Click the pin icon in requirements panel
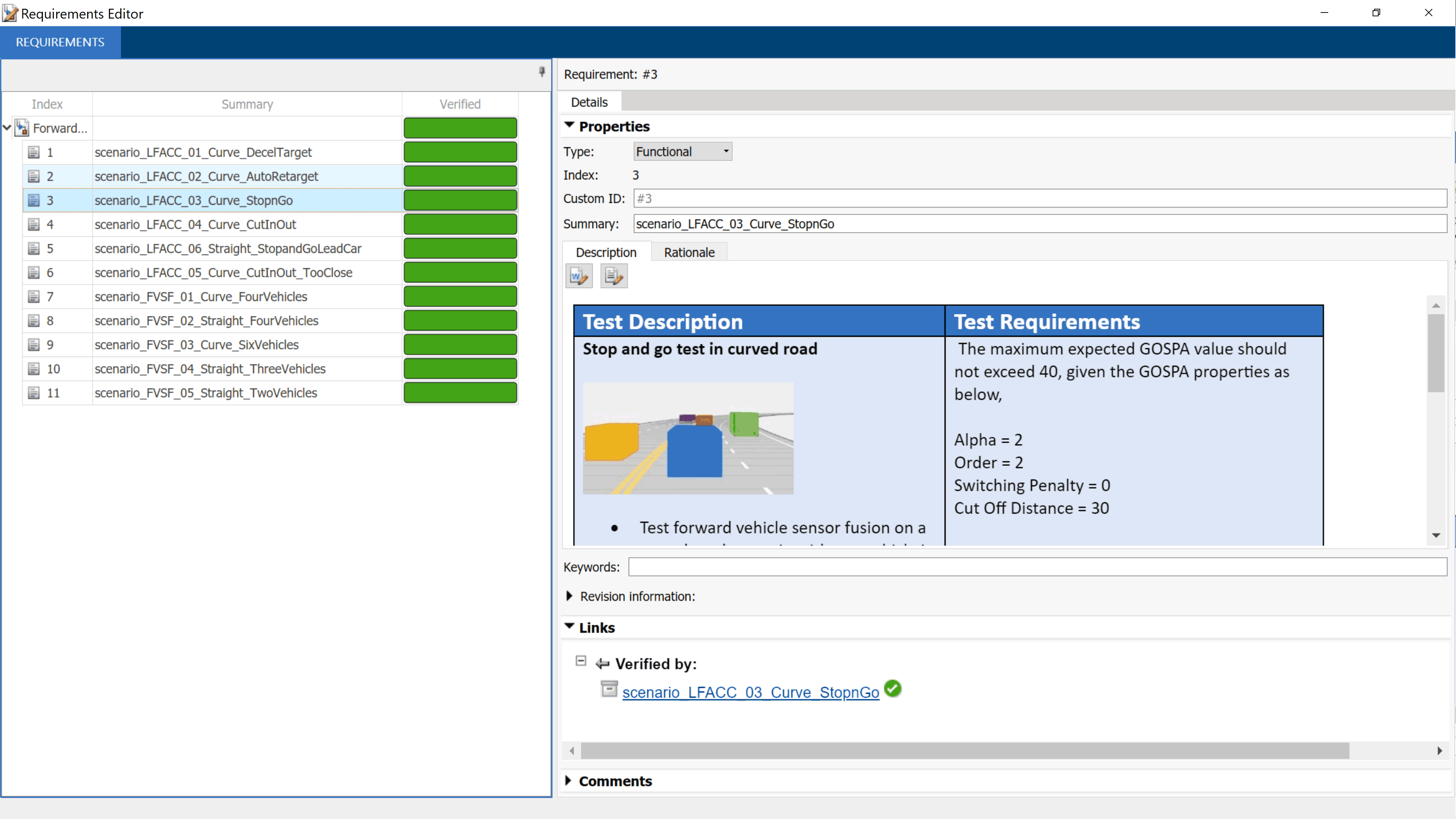This screenshot has height=819, width=1456. 541,72
